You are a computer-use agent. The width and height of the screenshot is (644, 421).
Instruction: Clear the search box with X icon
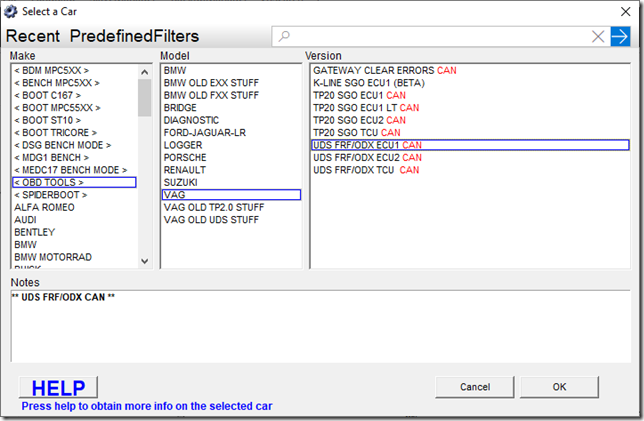pyautogui.click(x=598, y=37)
